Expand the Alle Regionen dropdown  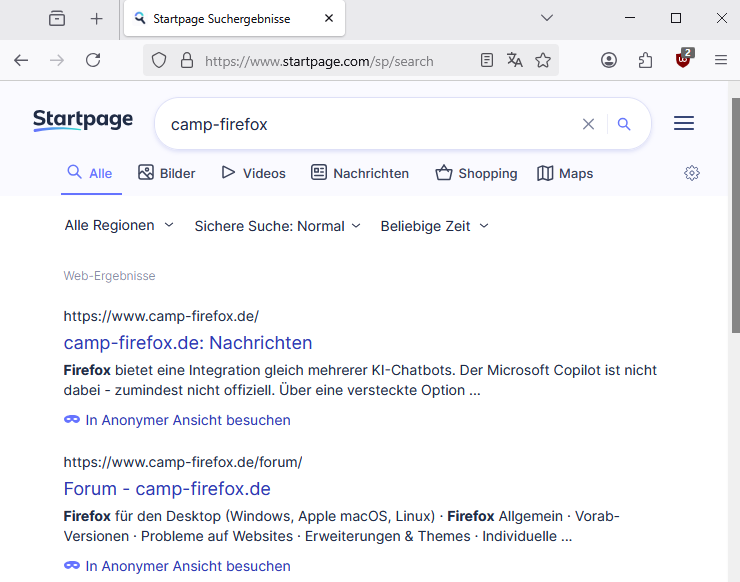[x=119, y=226]
